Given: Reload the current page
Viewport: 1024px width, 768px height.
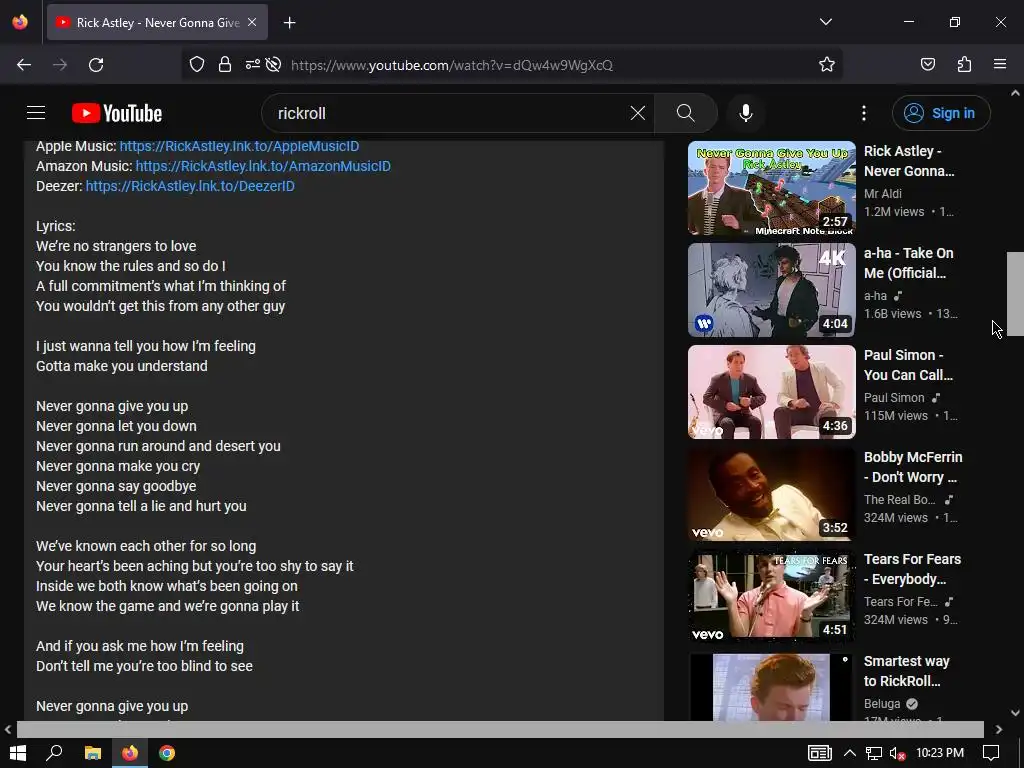Looking at the screenshot, I should [96, 65].
